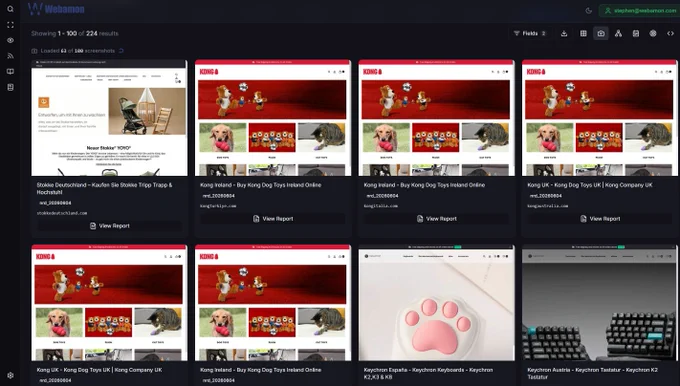Download the results with the export icon

click(564, 33)
